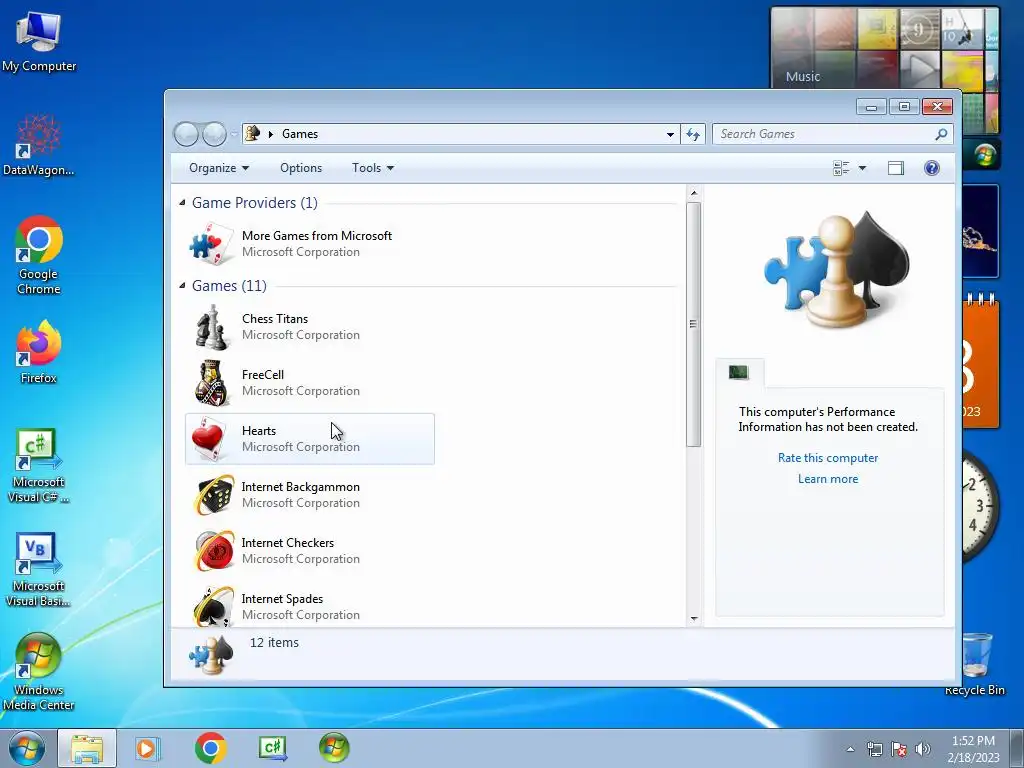Open the view options dropdown arrow
1024x768 pixels.
click(862, 168)
